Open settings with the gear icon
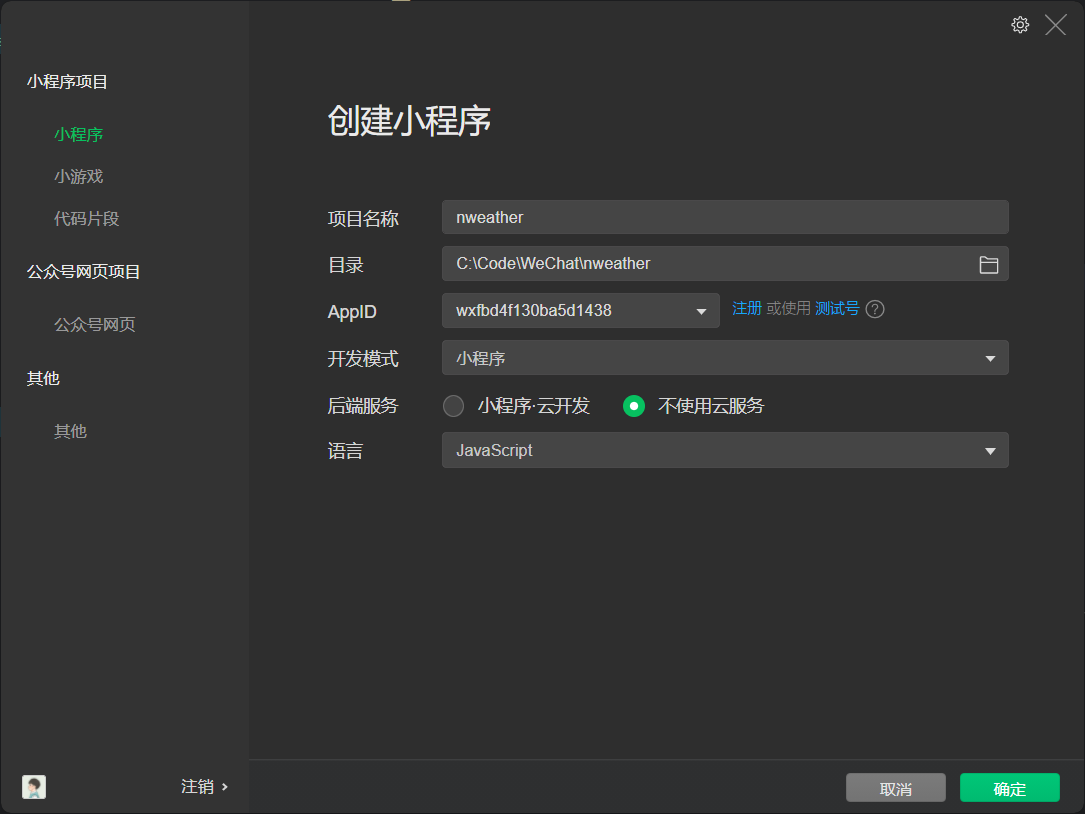The height and width of the screenshot is (814, 1085). pos(1020,25)
